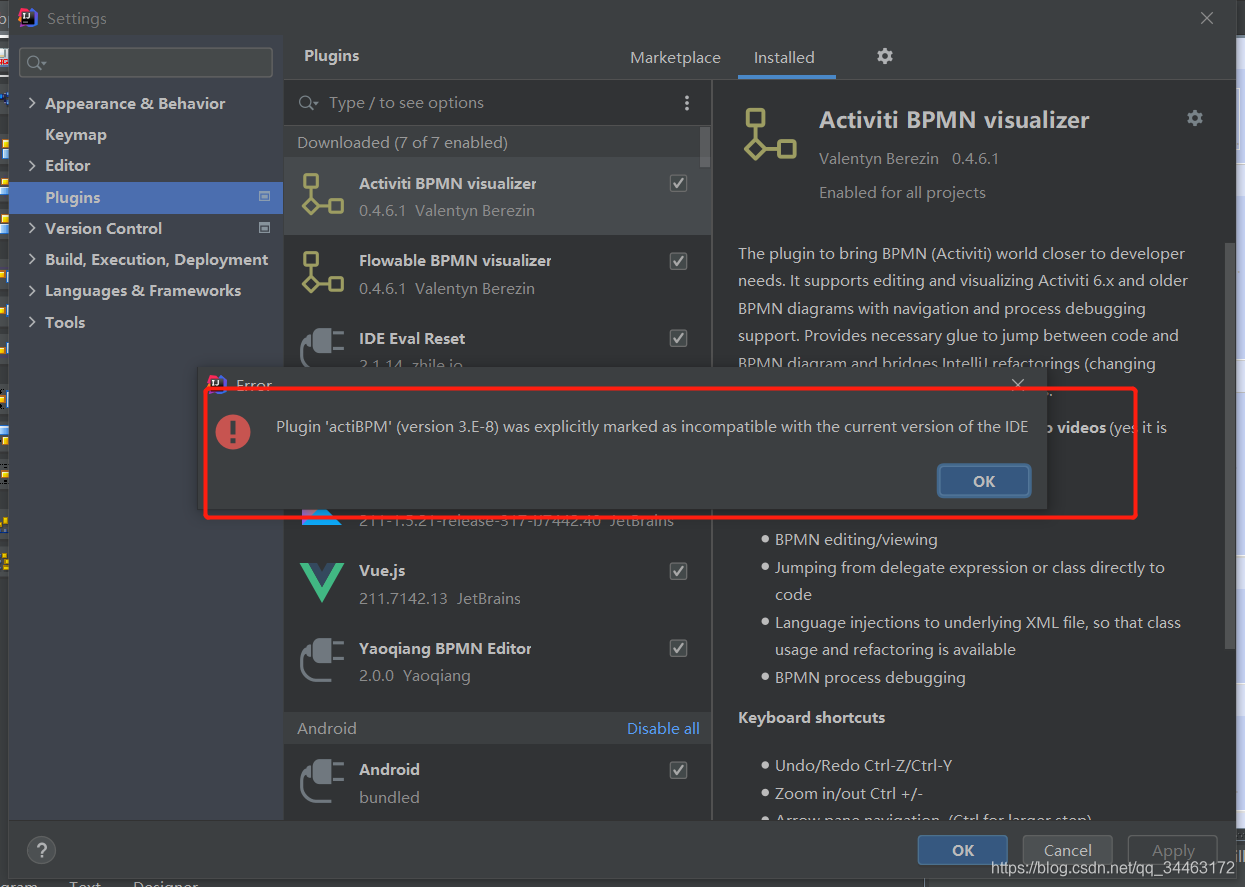Toggle the Activiti BPMN visualizer checkbox

[678, 183]
